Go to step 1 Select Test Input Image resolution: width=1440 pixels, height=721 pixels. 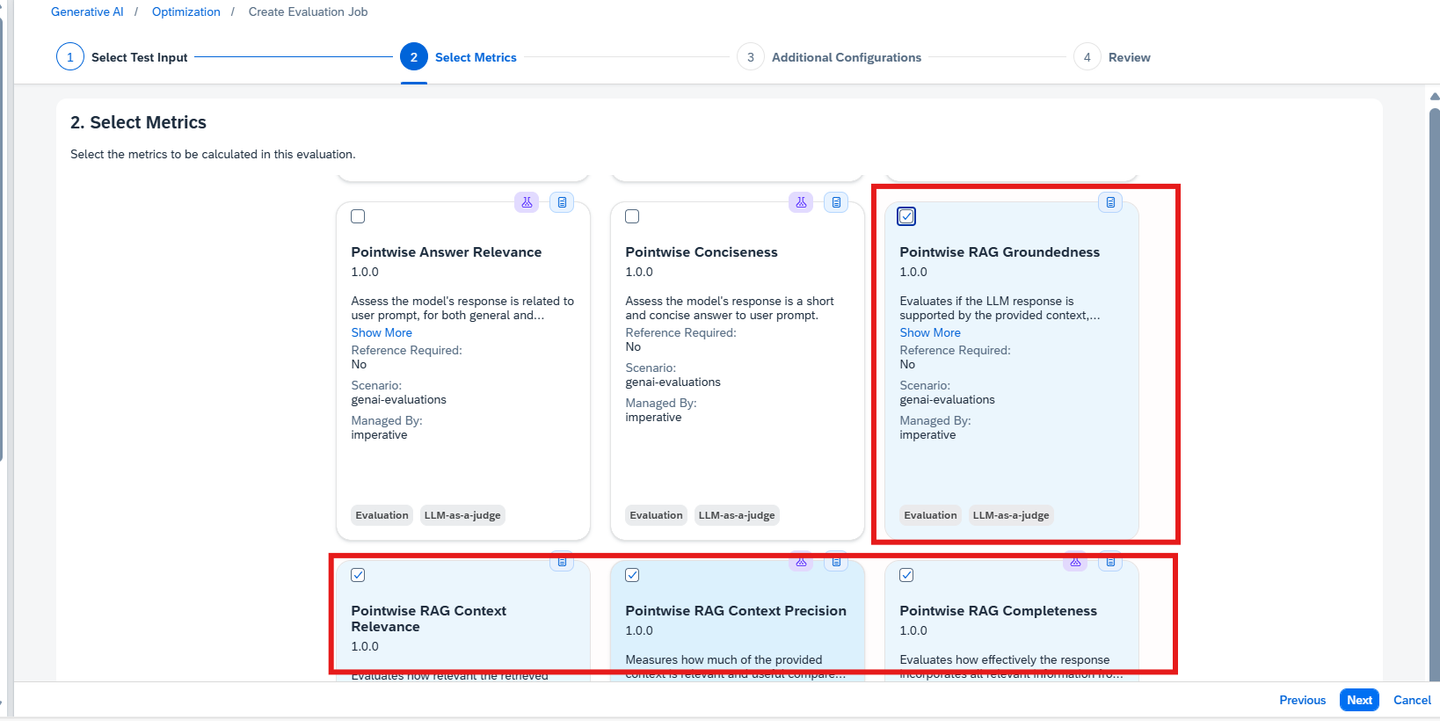122,57
